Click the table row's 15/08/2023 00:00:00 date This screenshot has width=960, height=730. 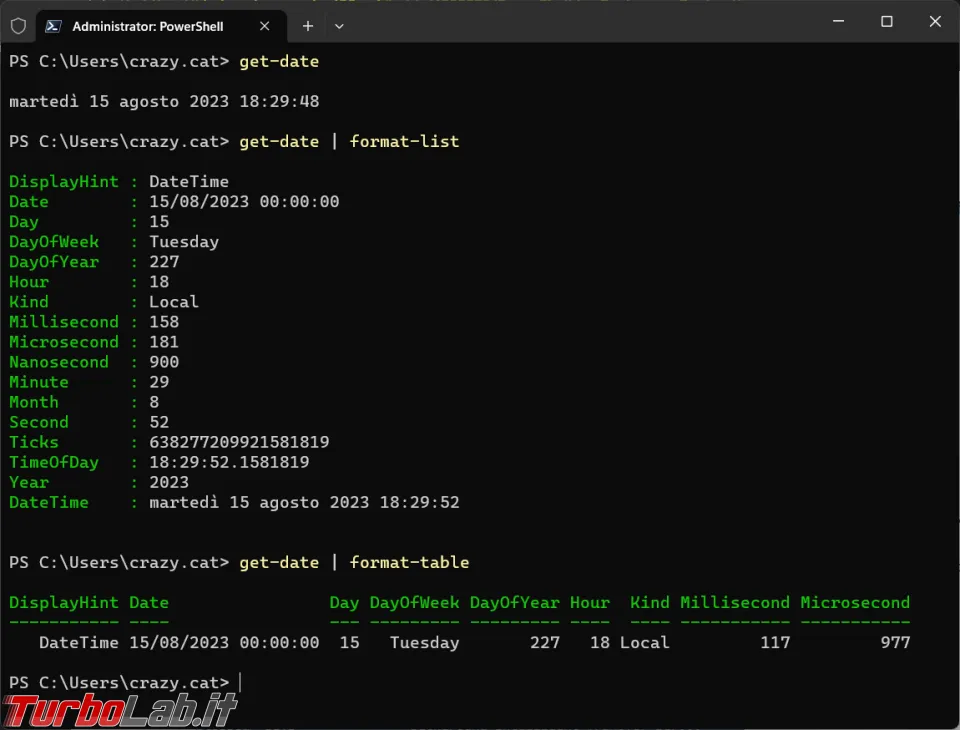224,642
